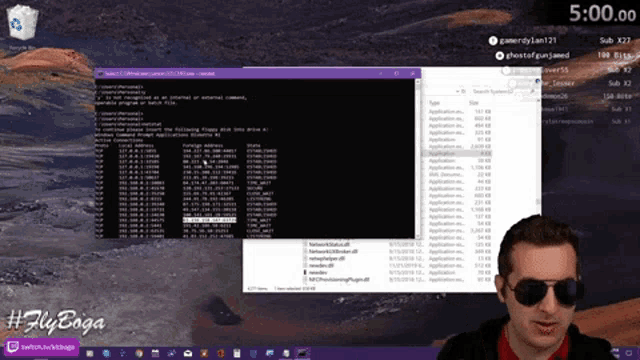The image size is (640, 360).
Task: Select the NetworkStatus.dll file row
Action: click(398, 244)
